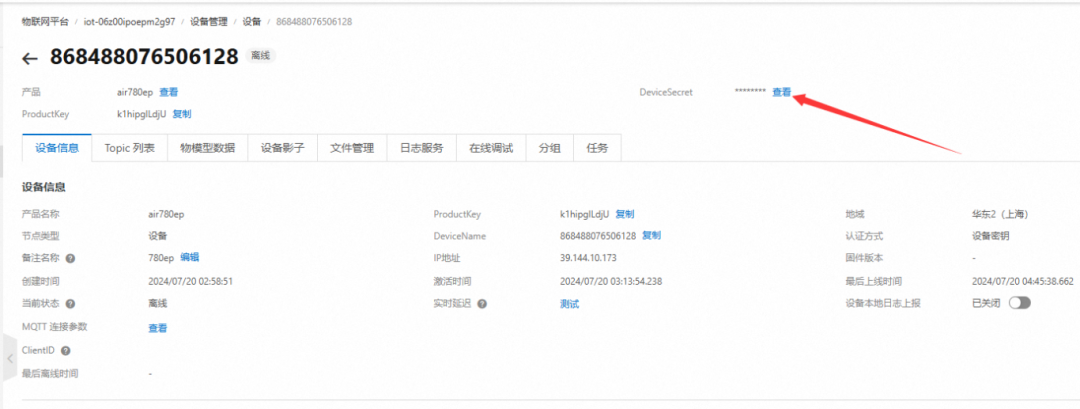
Task: Select 认证方式 value 设备密钥
Action: coord(990,235)
